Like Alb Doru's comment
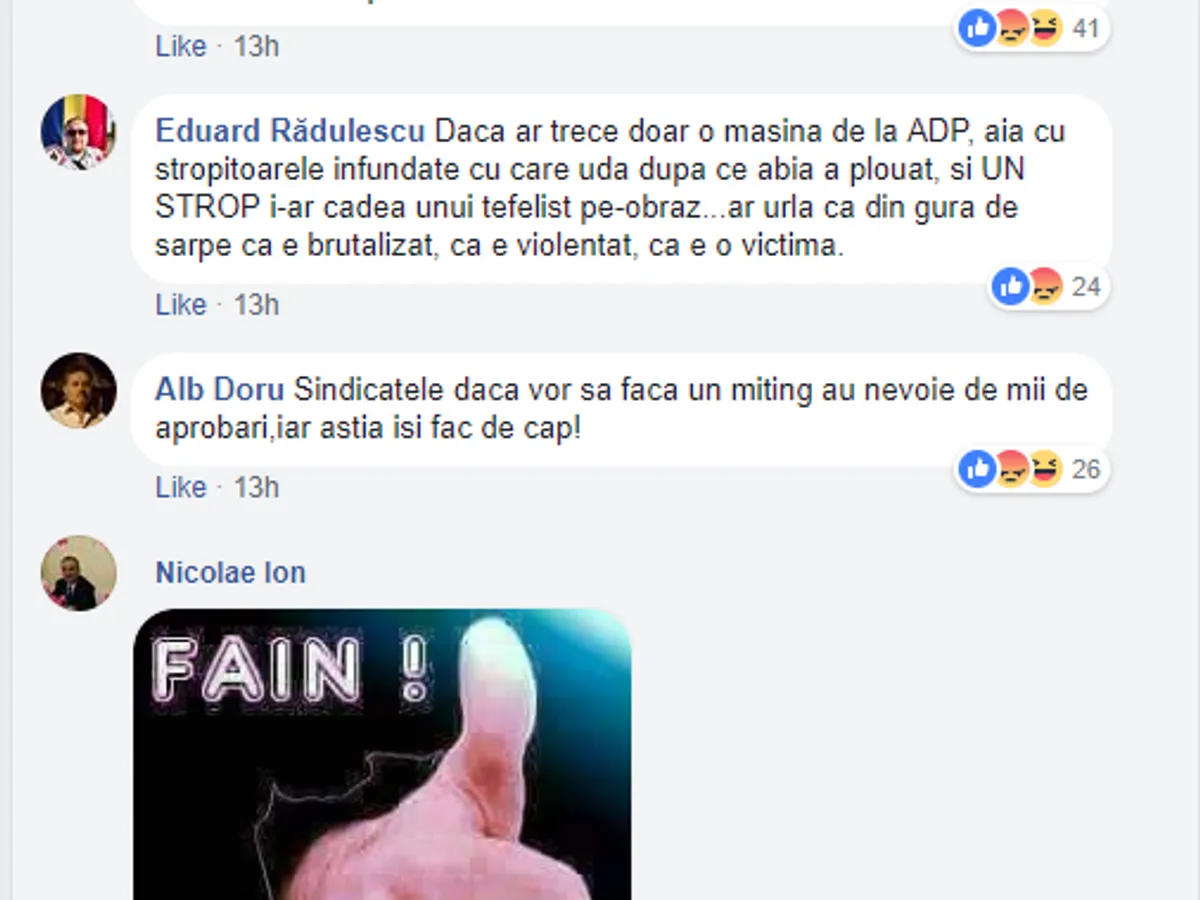 (181, 487)
